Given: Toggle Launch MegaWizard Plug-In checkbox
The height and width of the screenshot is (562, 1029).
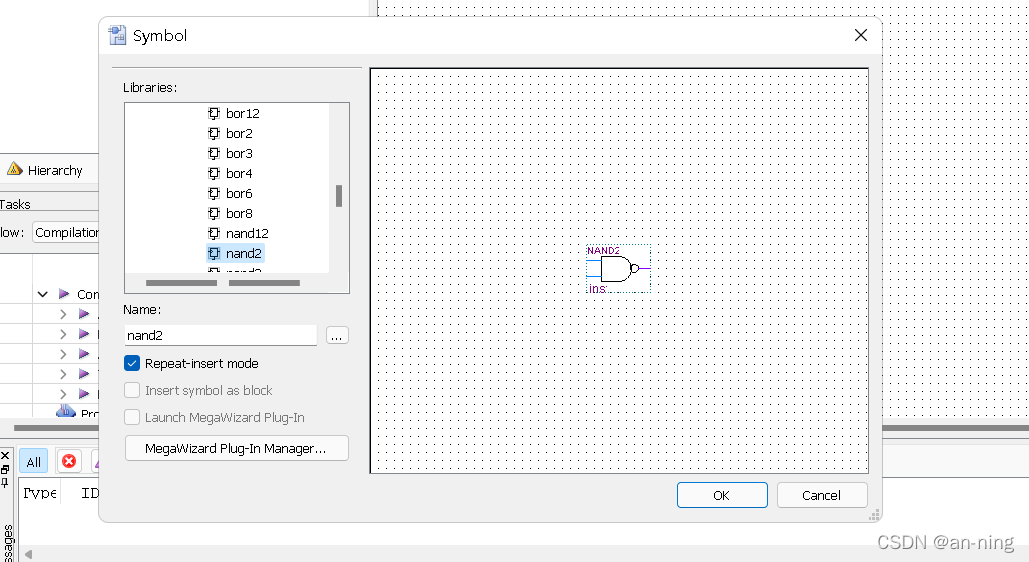Looking at the screenshot, I should 132,417.
